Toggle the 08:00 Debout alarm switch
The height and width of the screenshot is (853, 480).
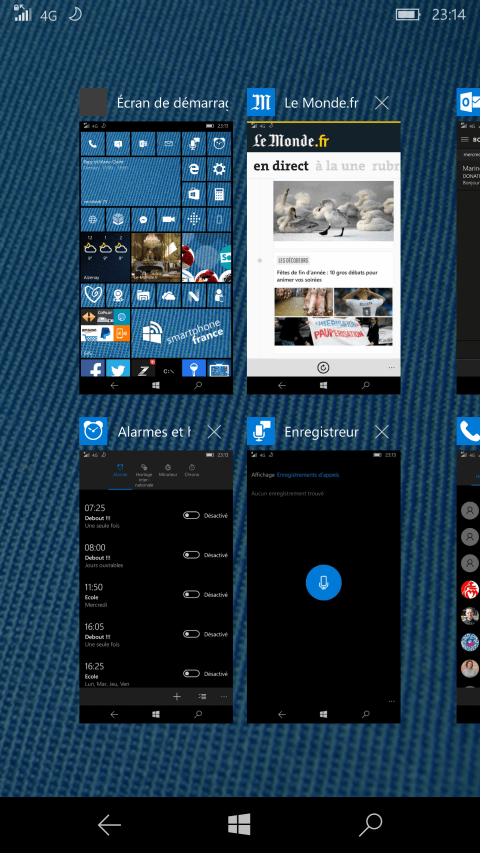click(x=192, y=555)
